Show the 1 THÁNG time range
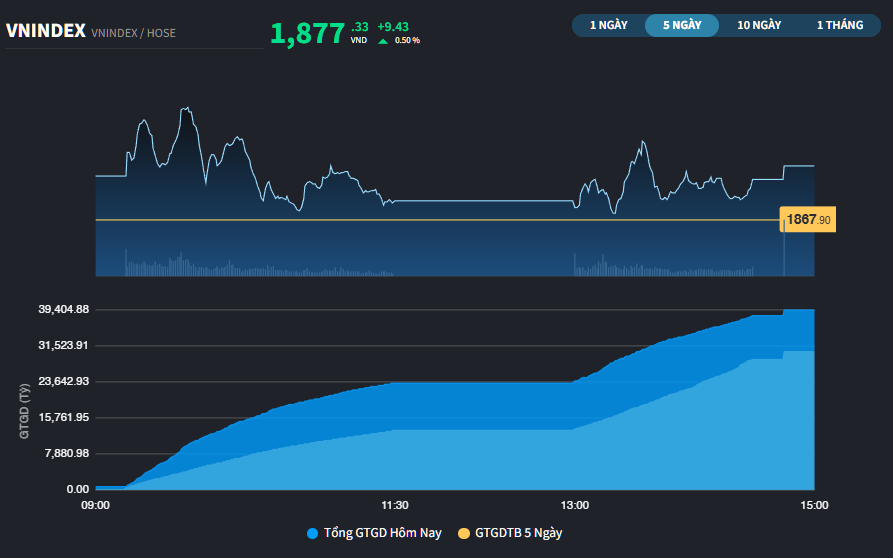The height and width of the screenshot is (558, 893). [839, 25]
